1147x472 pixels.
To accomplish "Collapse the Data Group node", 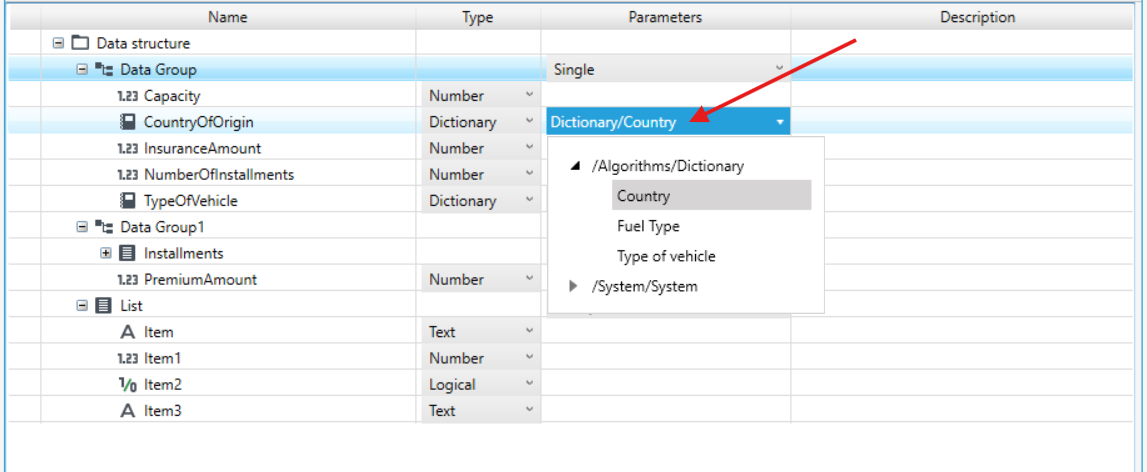I will pyautogui.click(x=82, y=70).
